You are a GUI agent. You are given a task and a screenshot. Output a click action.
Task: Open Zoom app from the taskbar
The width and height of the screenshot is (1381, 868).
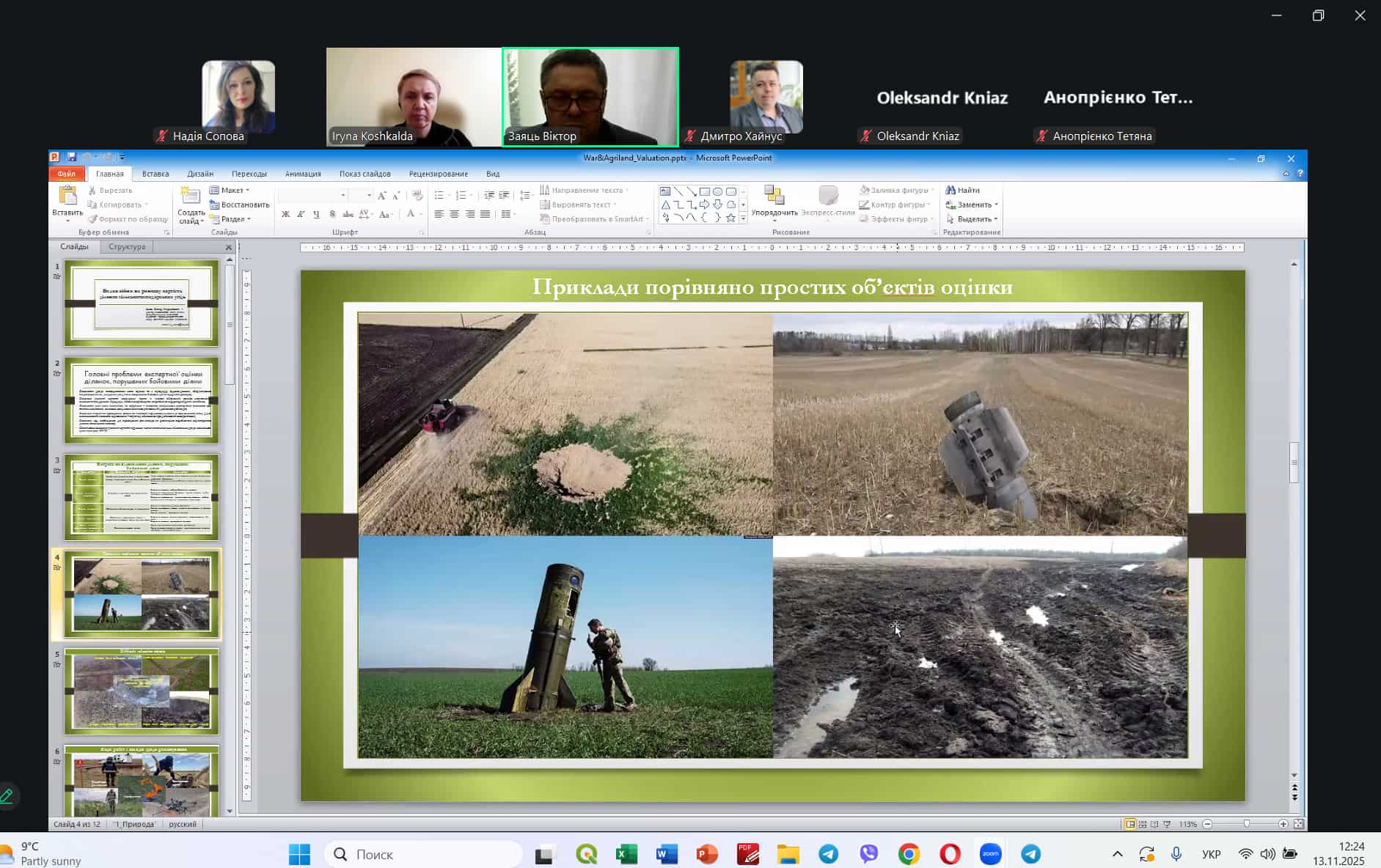(990, 854)
